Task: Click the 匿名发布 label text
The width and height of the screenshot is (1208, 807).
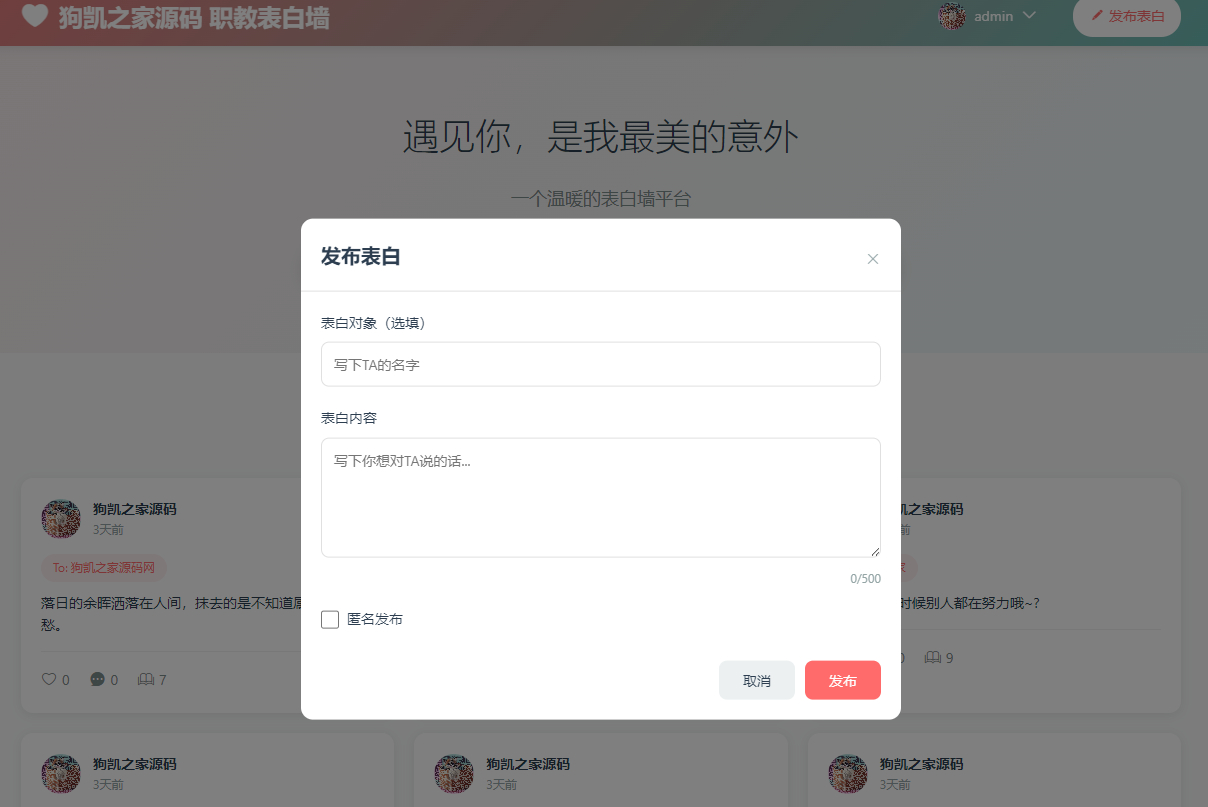Action: tap(375, 620)
